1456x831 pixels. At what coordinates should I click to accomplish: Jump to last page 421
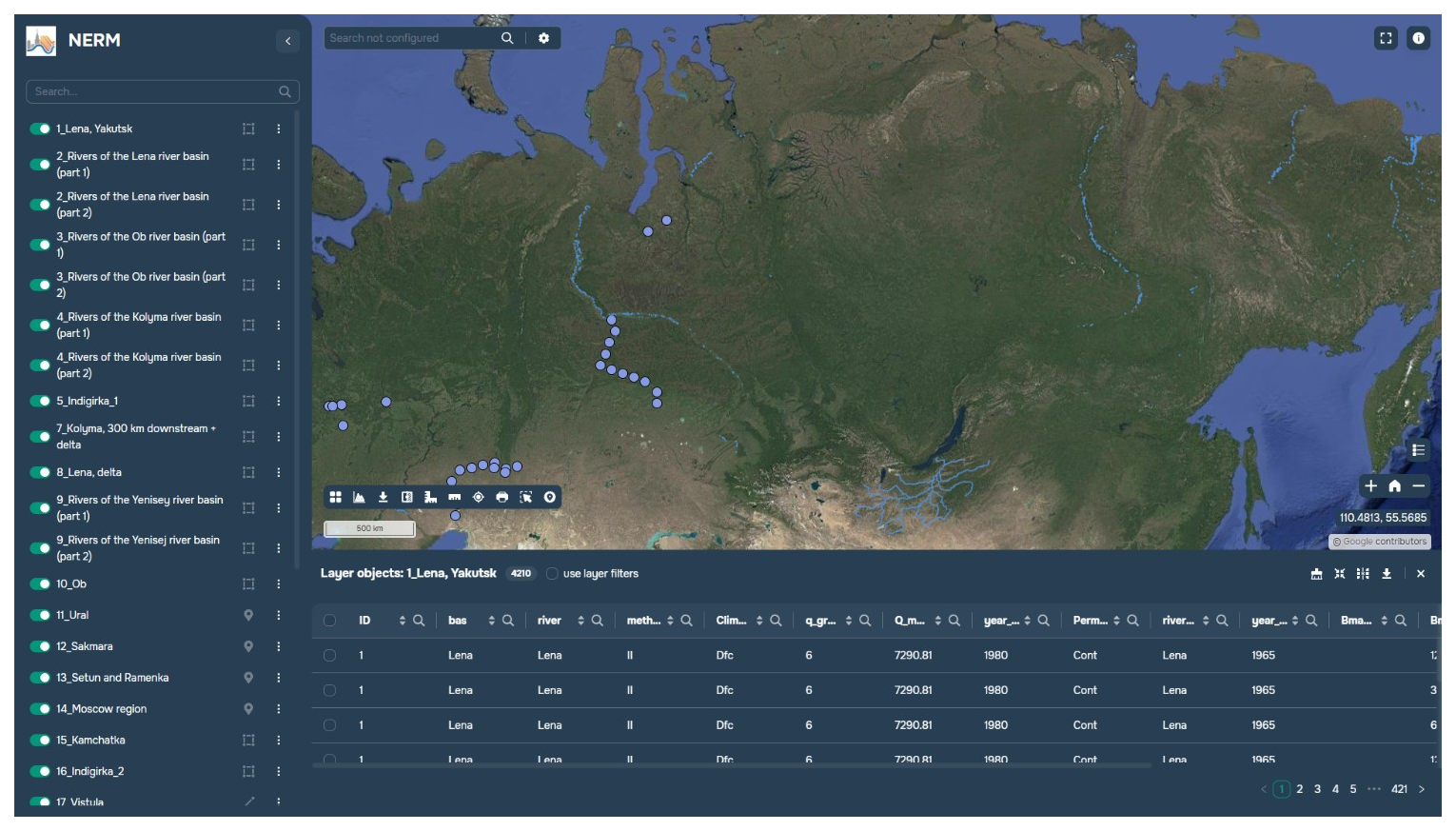point(1399,789)
